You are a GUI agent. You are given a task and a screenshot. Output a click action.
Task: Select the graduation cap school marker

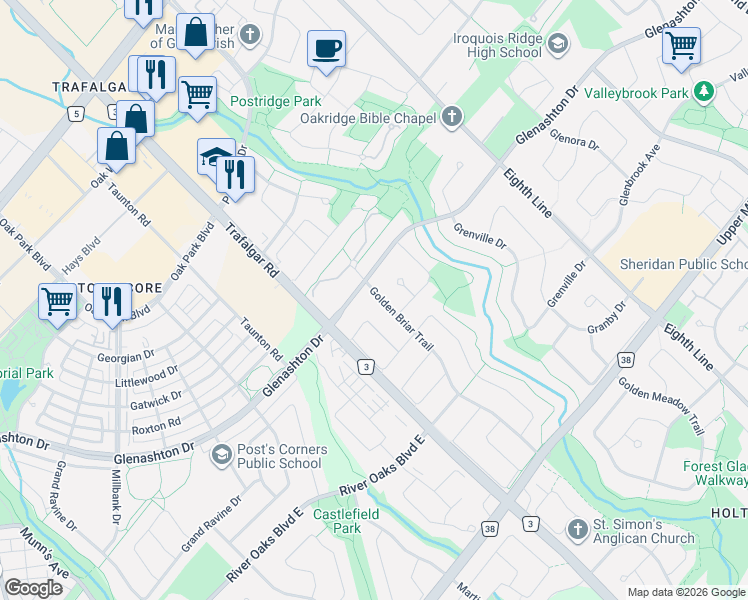(213, 155)
